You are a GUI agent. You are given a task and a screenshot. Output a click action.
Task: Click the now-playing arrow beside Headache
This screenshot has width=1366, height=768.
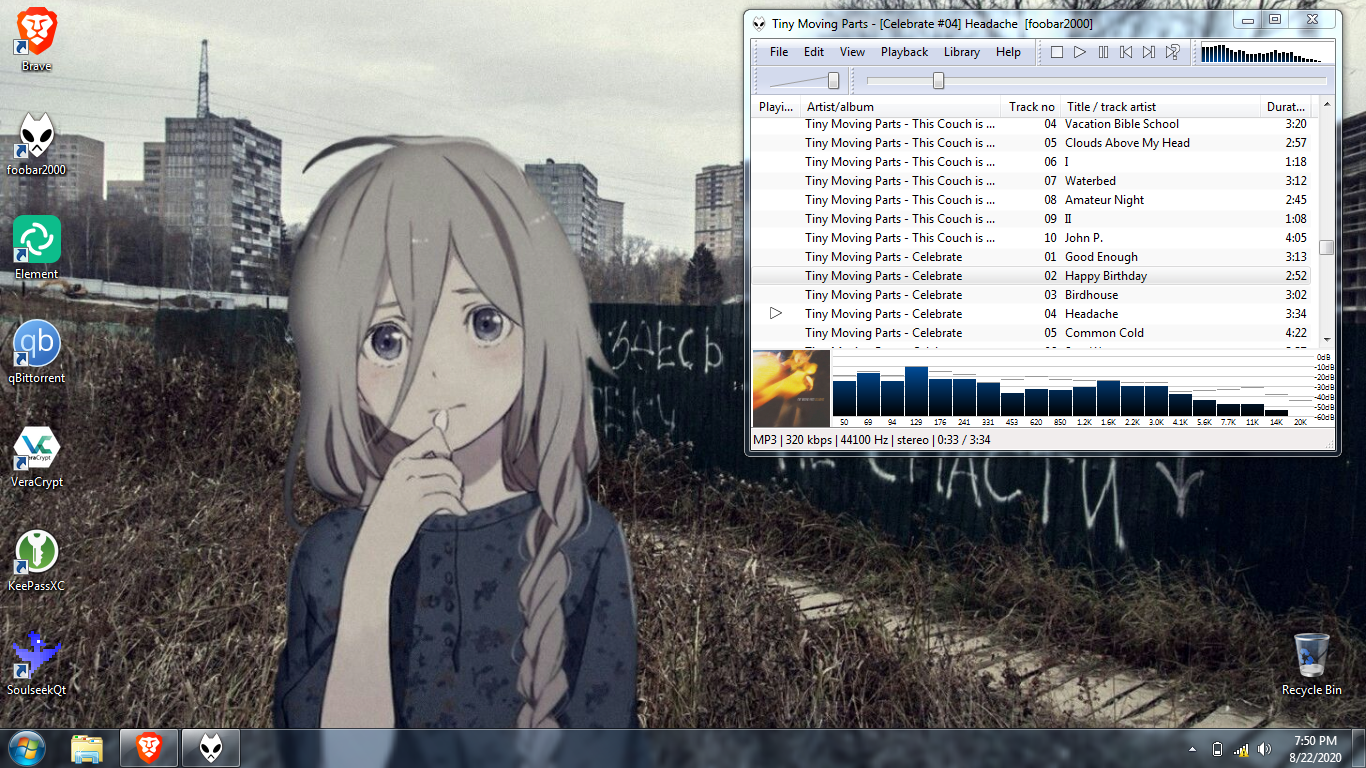(x=776, y=314)
